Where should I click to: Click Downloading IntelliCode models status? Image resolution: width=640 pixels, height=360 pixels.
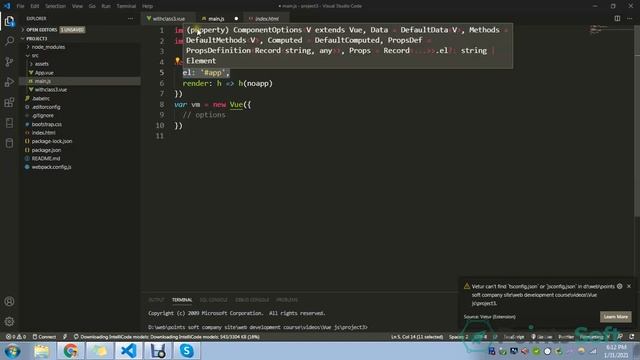(167, 337)
